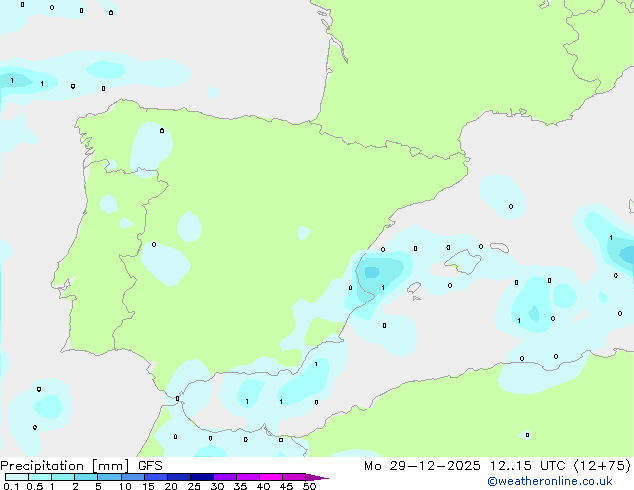Click the "[mm]" unit label
The height and width of the screenshot is (490, 634).
(111, 466)
